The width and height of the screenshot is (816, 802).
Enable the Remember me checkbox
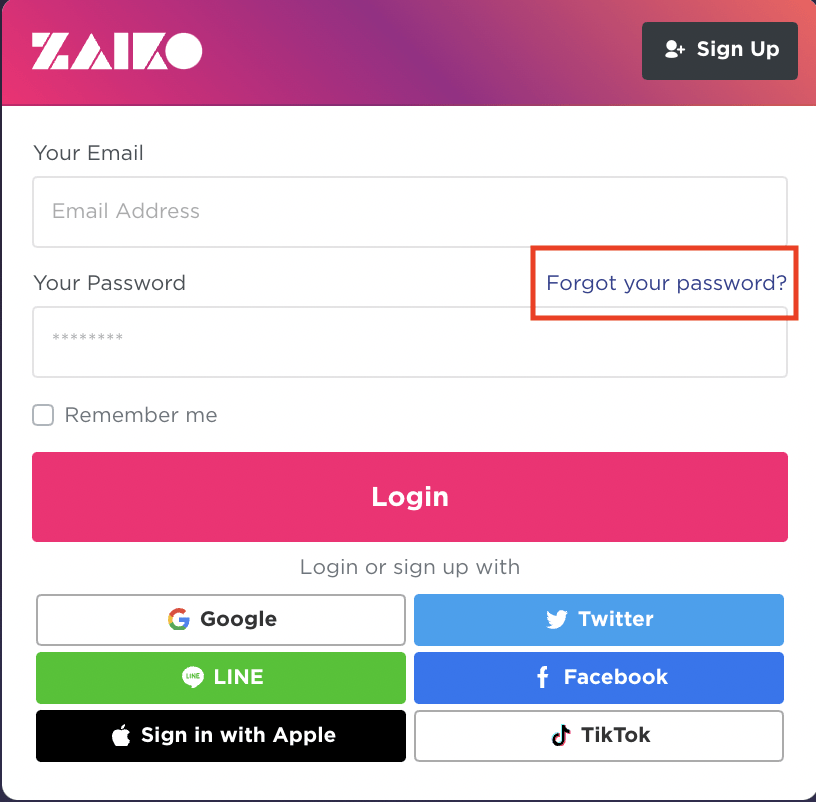[43, 415]
